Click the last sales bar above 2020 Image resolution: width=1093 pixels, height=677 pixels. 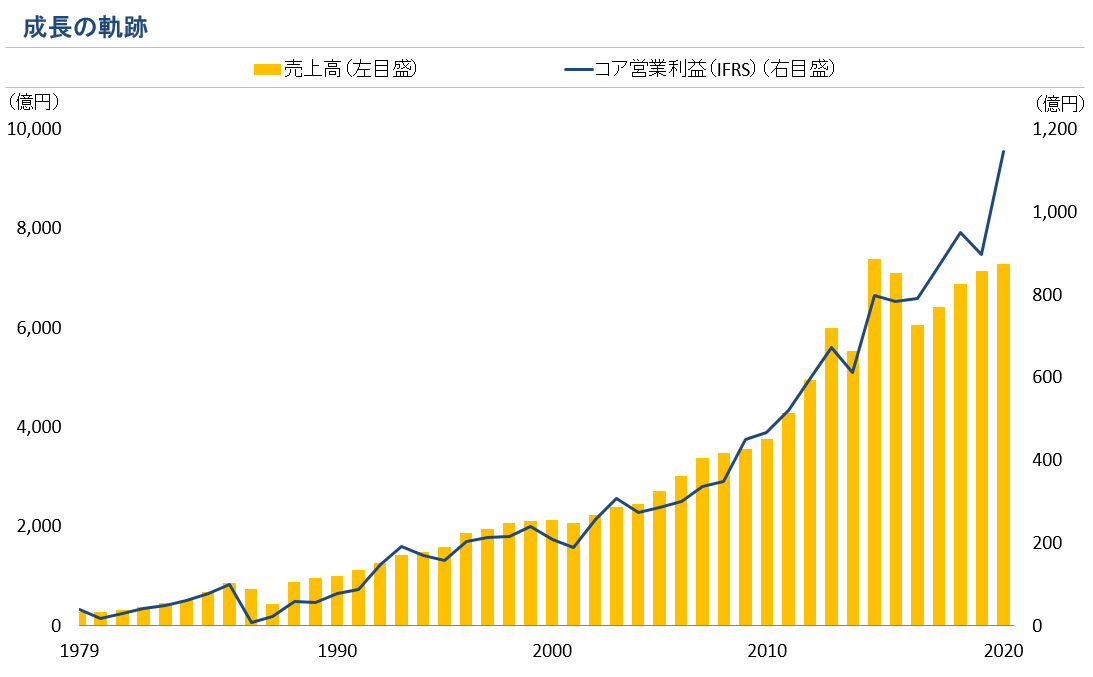(1003, 445)
